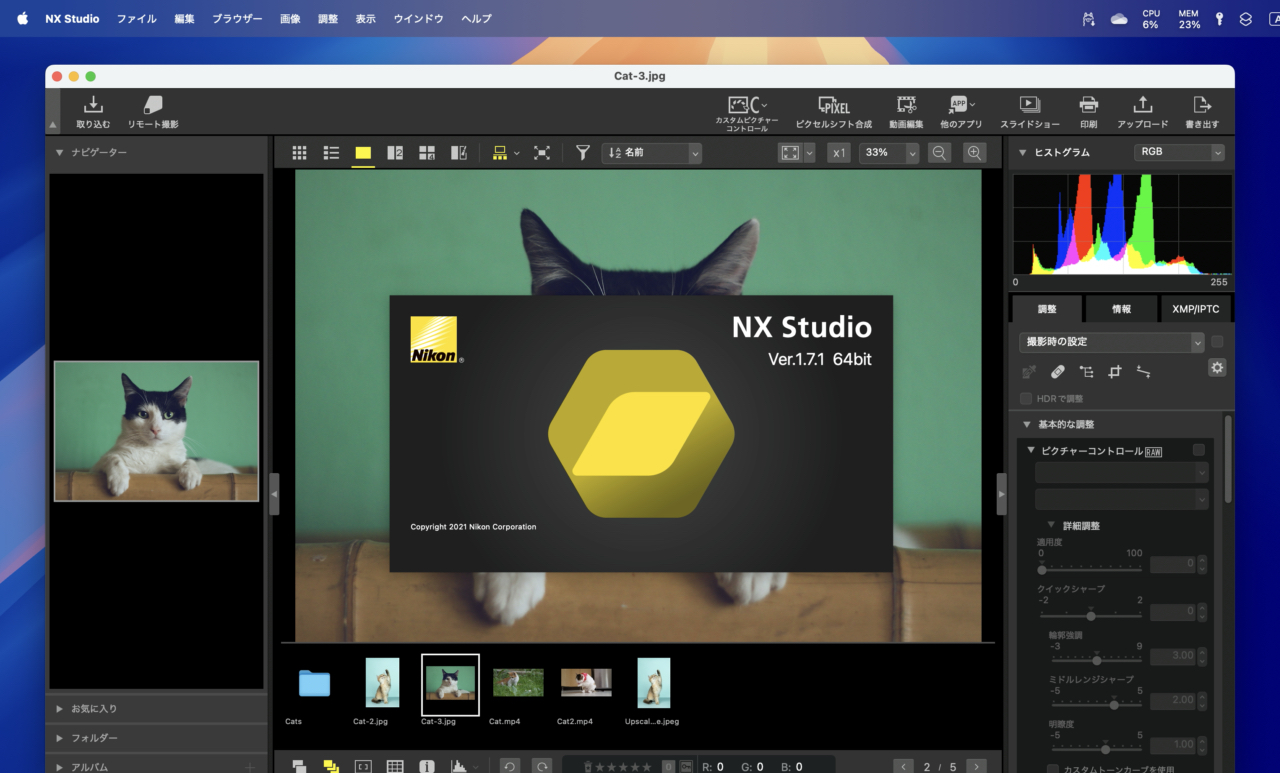The height and width of the screenshot is (773, 1280).
Task: Open the filter funnel icon
Action: 583,153
